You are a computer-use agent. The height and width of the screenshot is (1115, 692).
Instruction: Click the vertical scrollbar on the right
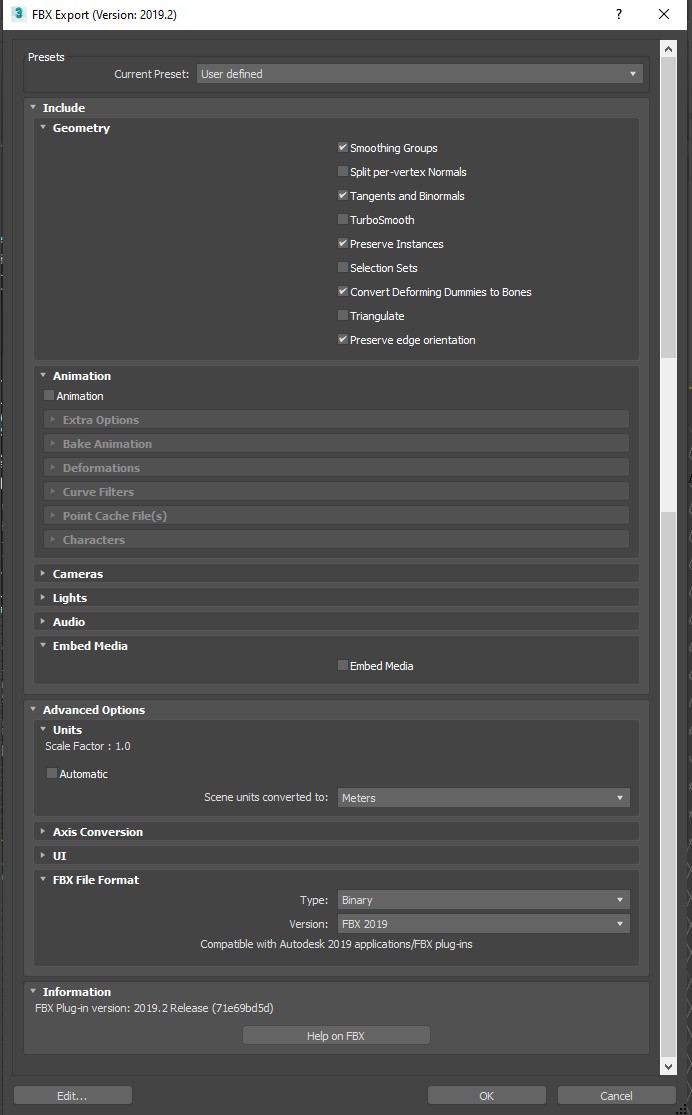[x=669, y=200]
